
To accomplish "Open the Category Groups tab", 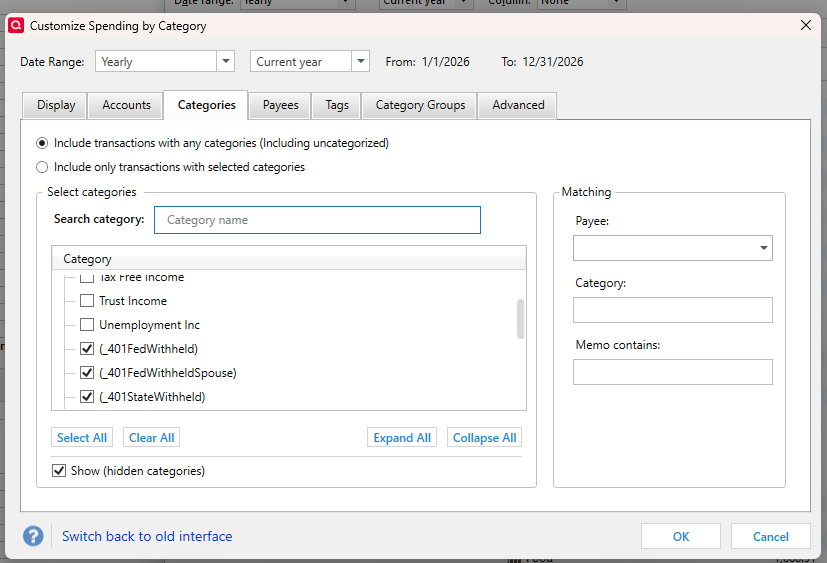I will click(420, 105).
